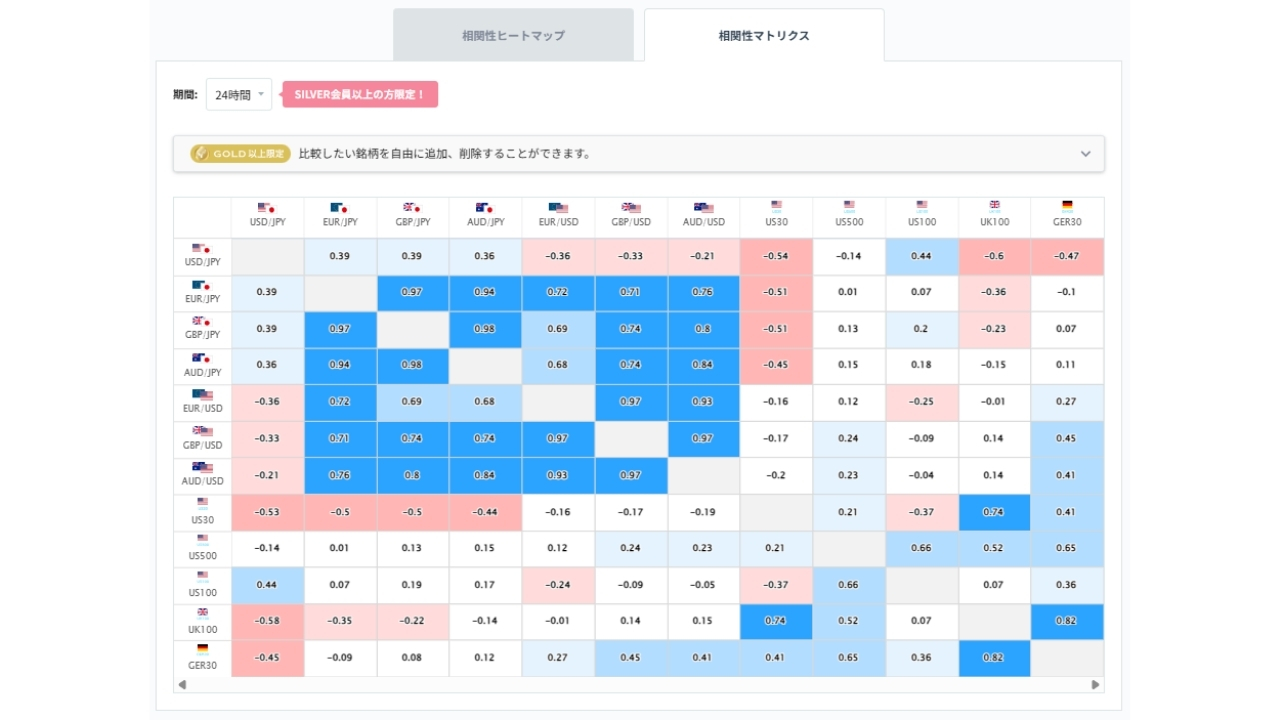Click US30 flag icon in column header

click(776, 207)
